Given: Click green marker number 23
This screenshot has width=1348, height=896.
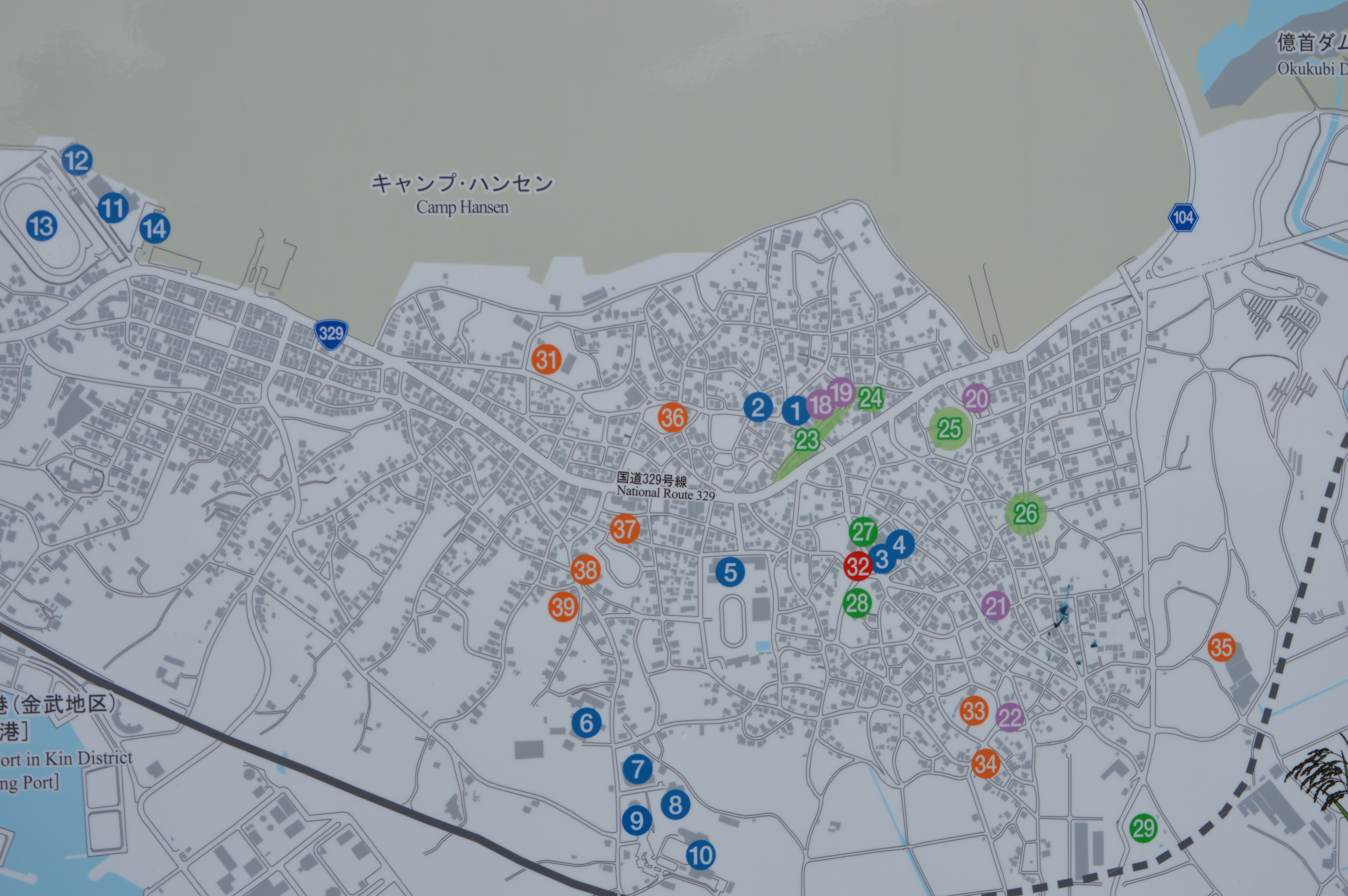Looking at the screenshot, I should click(807, 439).
